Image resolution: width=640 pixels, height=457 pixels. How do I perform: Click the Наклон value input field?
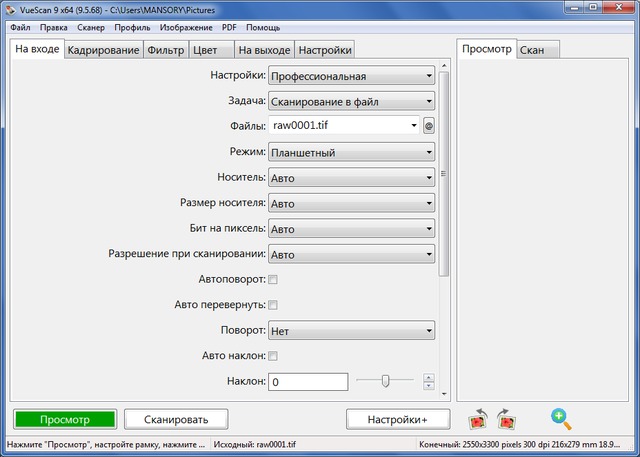308,382
